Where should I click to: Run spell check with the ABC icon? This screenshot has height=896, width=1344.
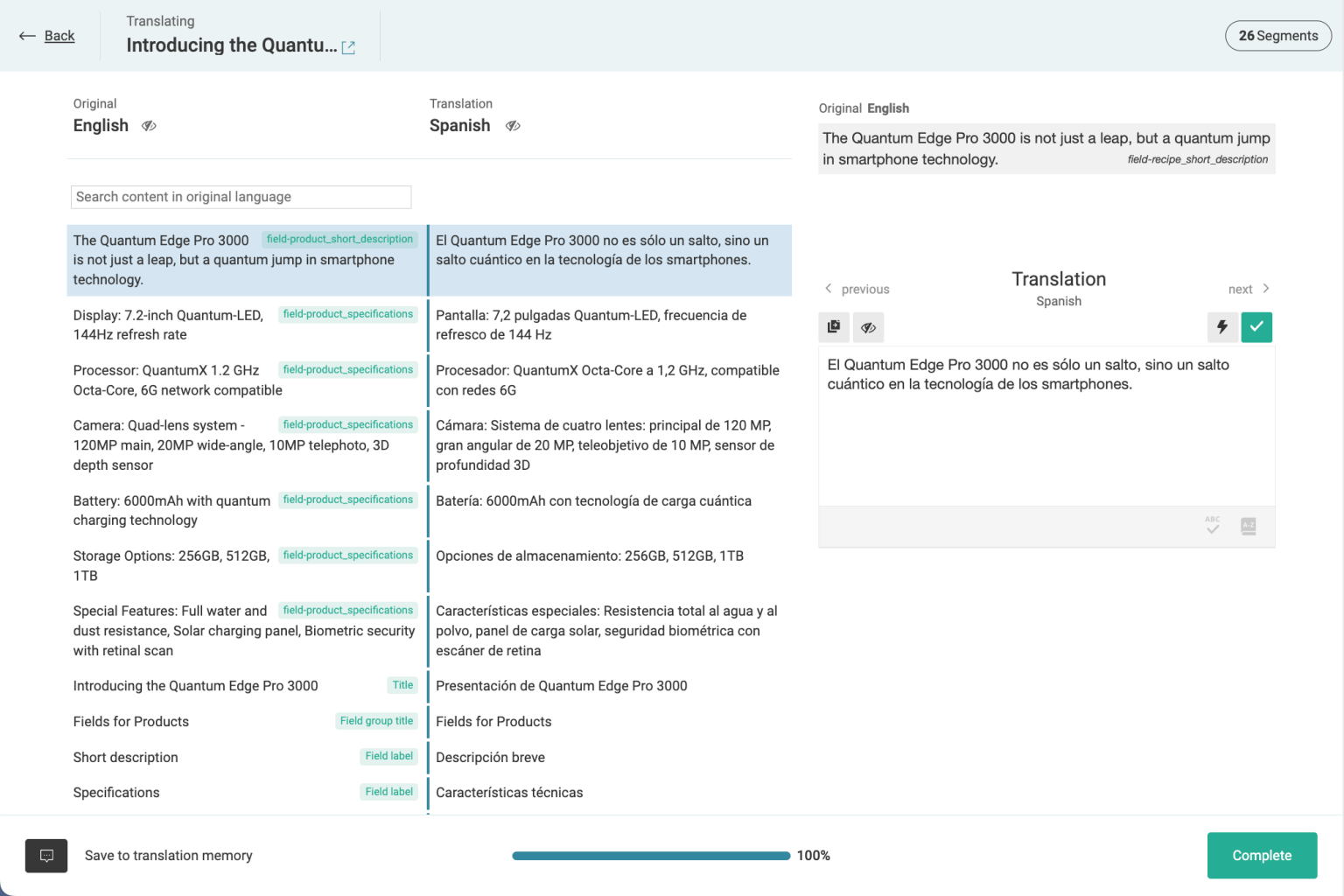[1212, 525]
